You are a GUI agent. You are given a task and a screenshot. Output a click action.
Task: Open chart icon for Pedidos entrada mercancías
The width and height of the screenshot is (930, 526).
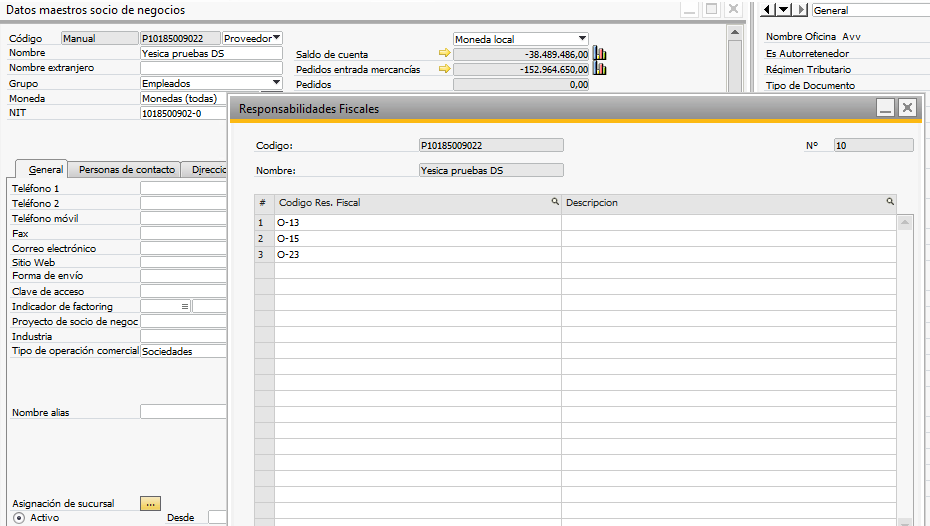click(600, 69)
